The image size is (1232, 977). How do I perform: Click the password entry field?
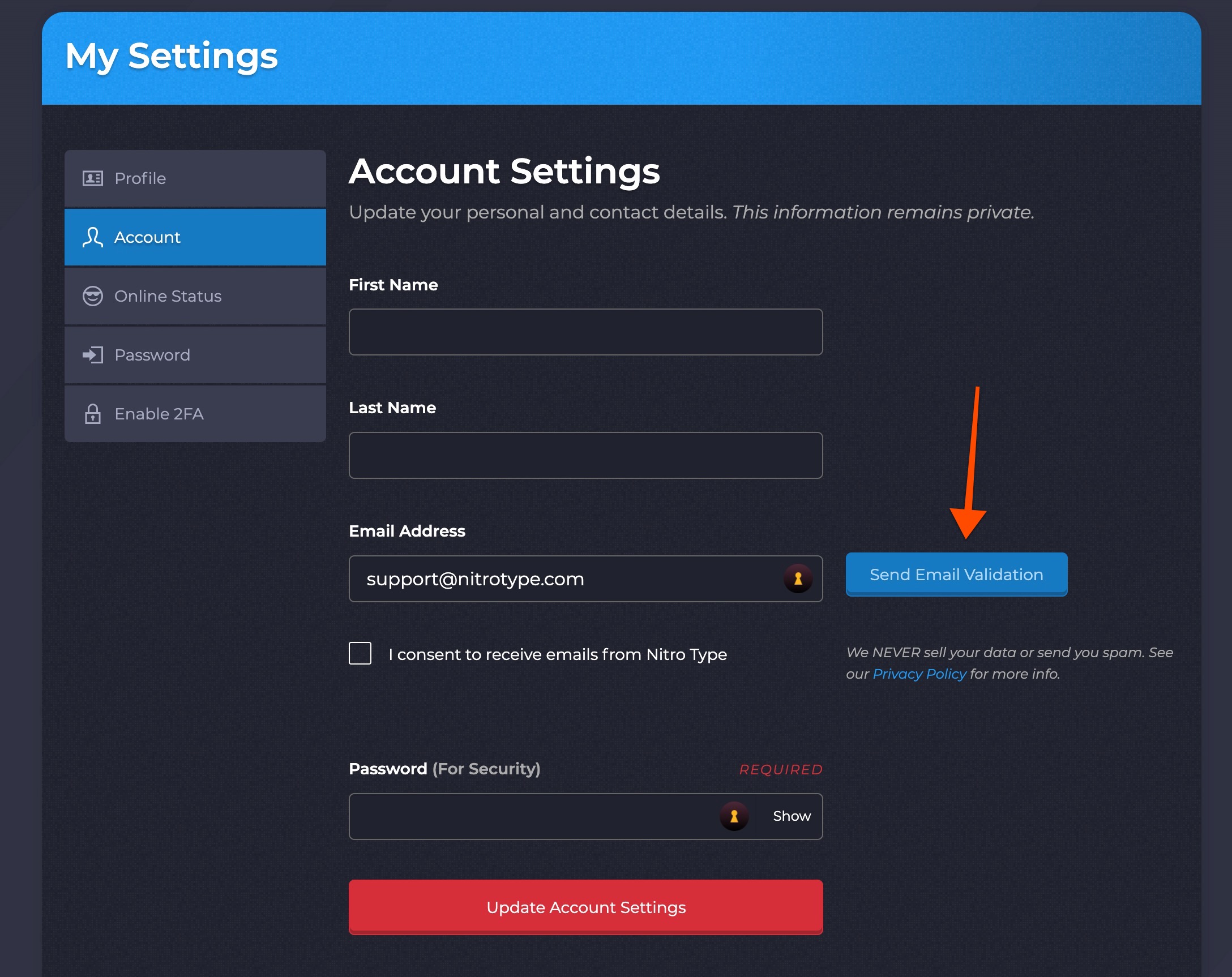click(532, 816)
